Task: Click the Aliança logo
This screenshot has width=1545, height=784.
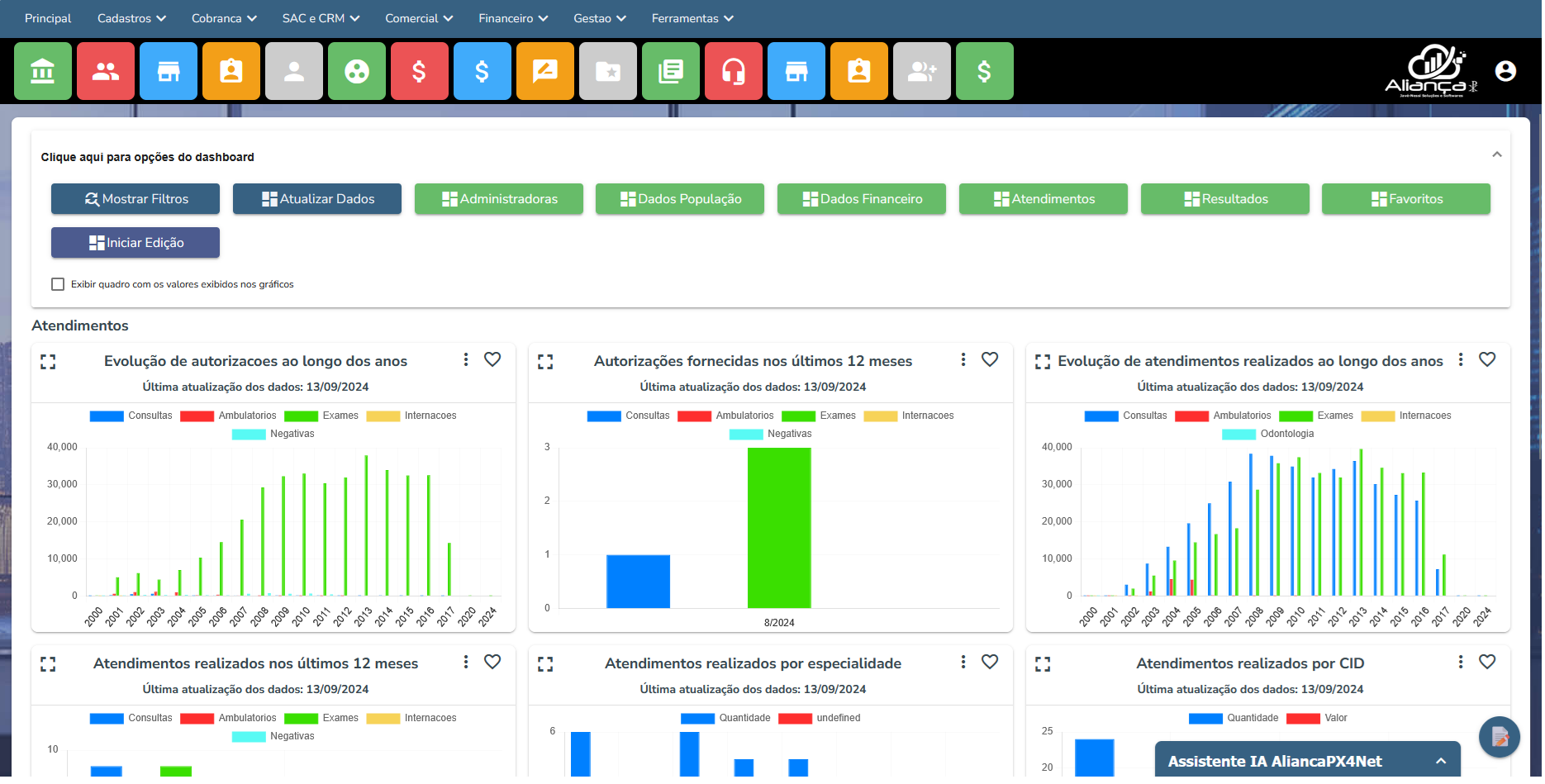Action: (1430, 71)
